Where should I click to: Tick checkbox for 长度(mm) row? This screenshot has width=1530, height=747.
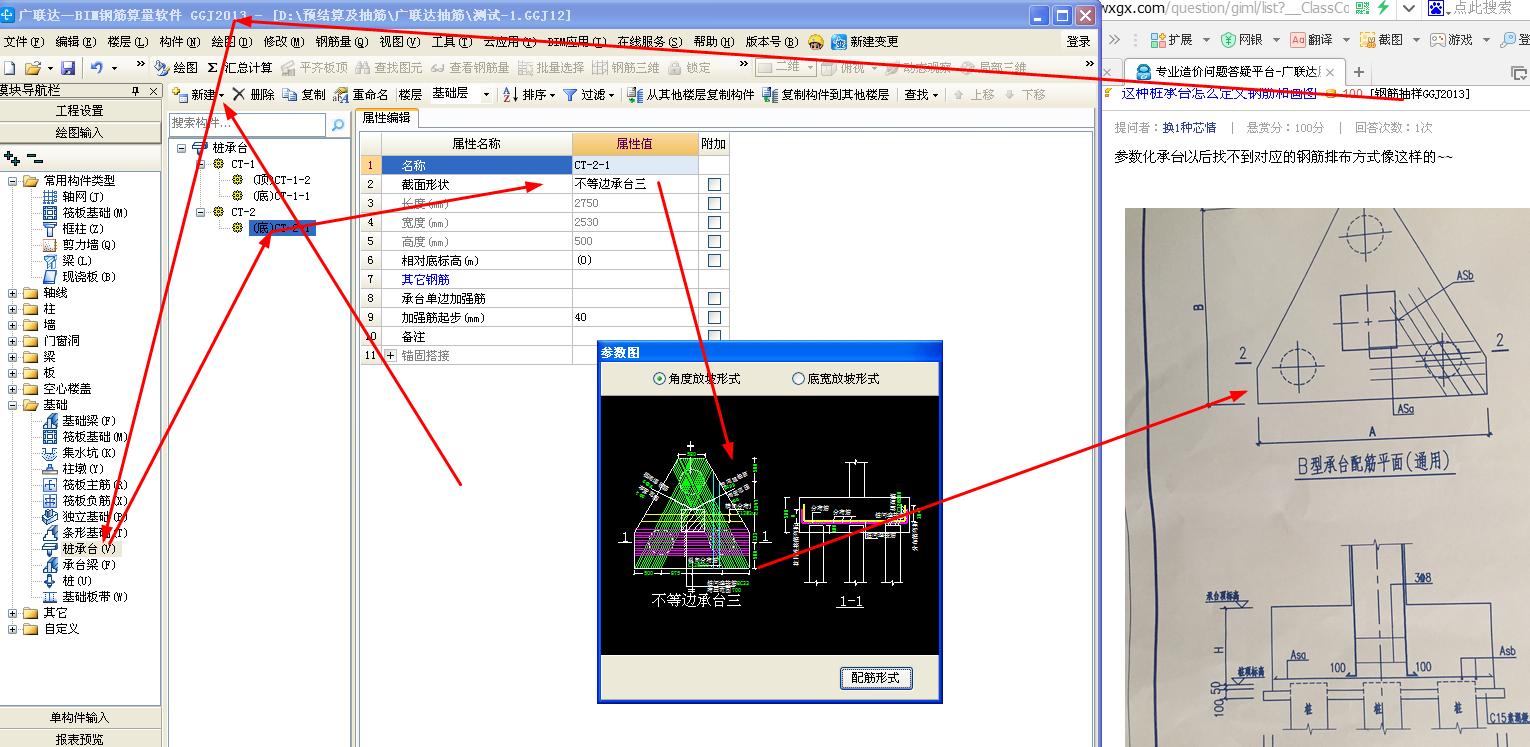[714, 204]
